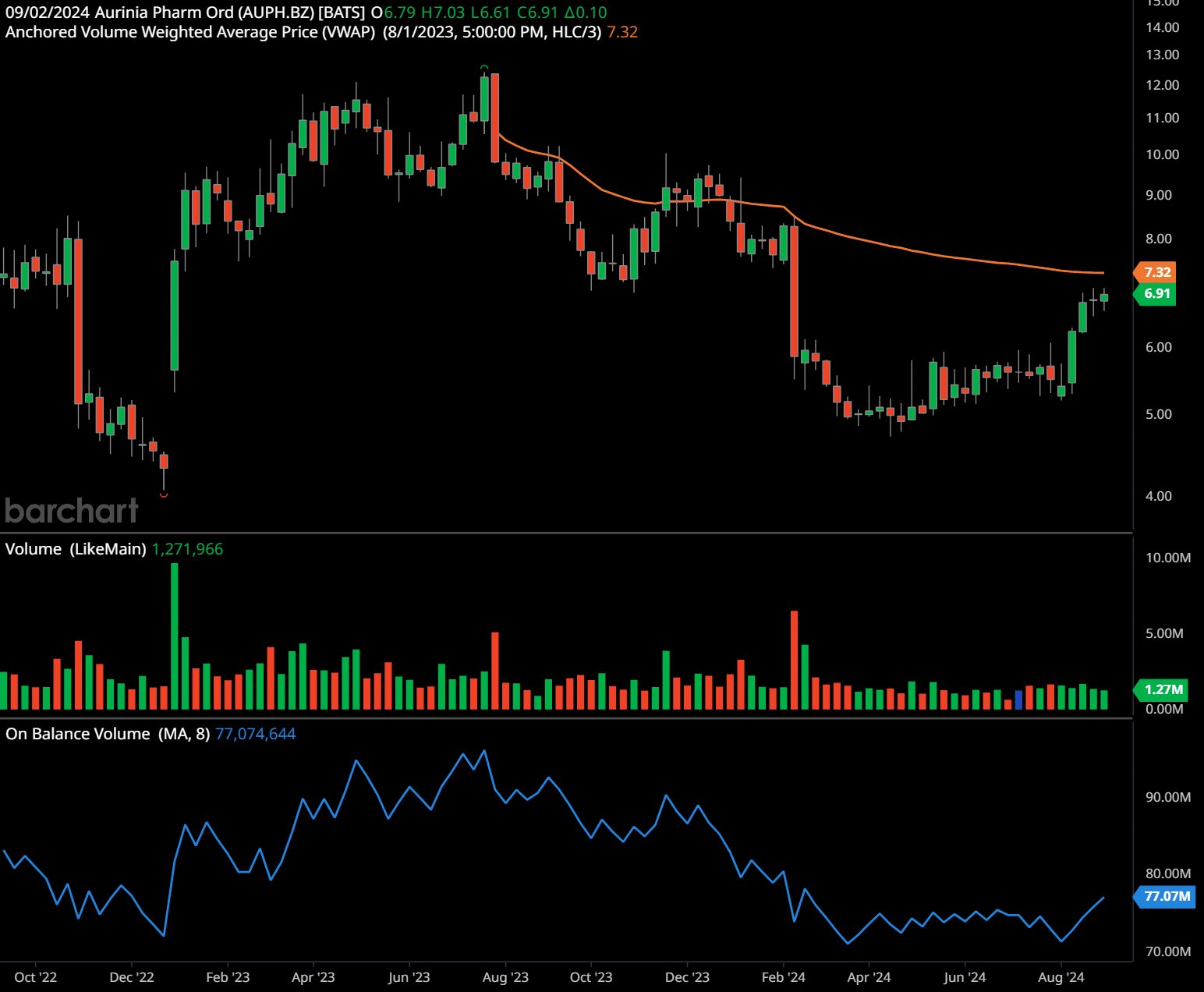Click the 11.00 price axis label
The image size is (1204, 992).
click(1162, 118)
